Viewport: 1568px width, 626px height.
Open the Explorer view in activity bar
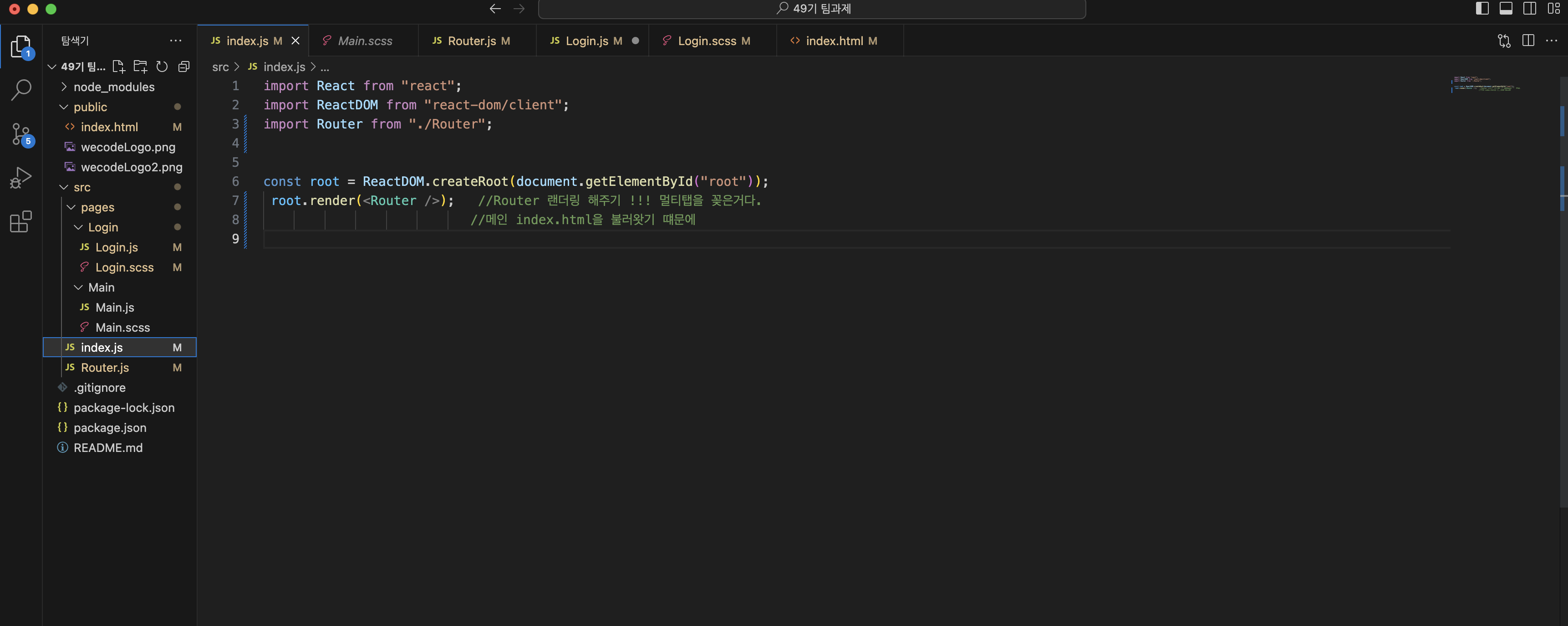click(21, 47)
